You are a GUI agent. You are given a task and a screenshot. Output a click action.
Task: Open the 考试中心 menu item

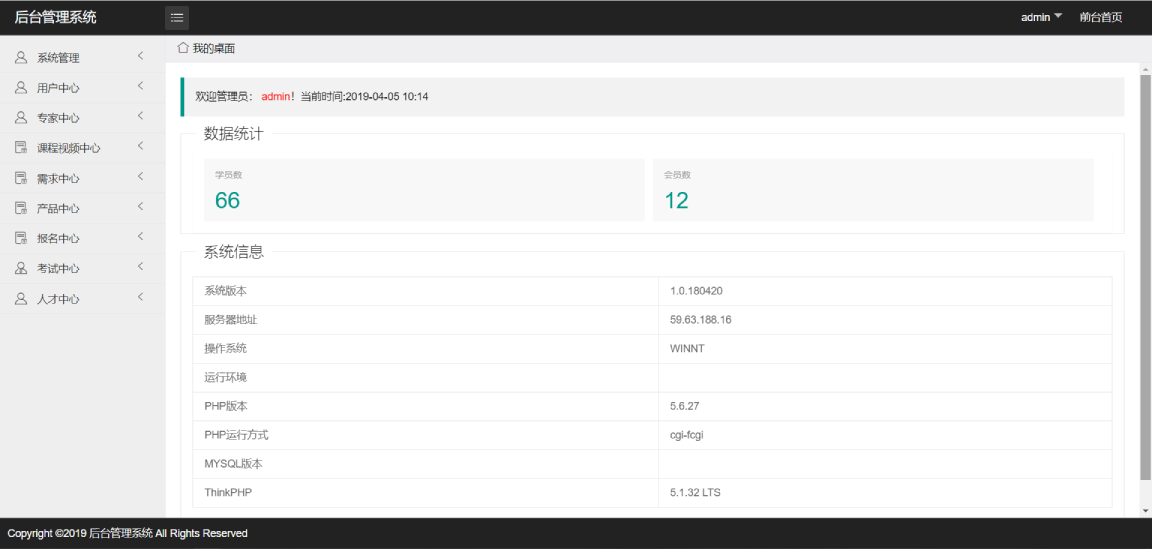(x=82, y=268)
